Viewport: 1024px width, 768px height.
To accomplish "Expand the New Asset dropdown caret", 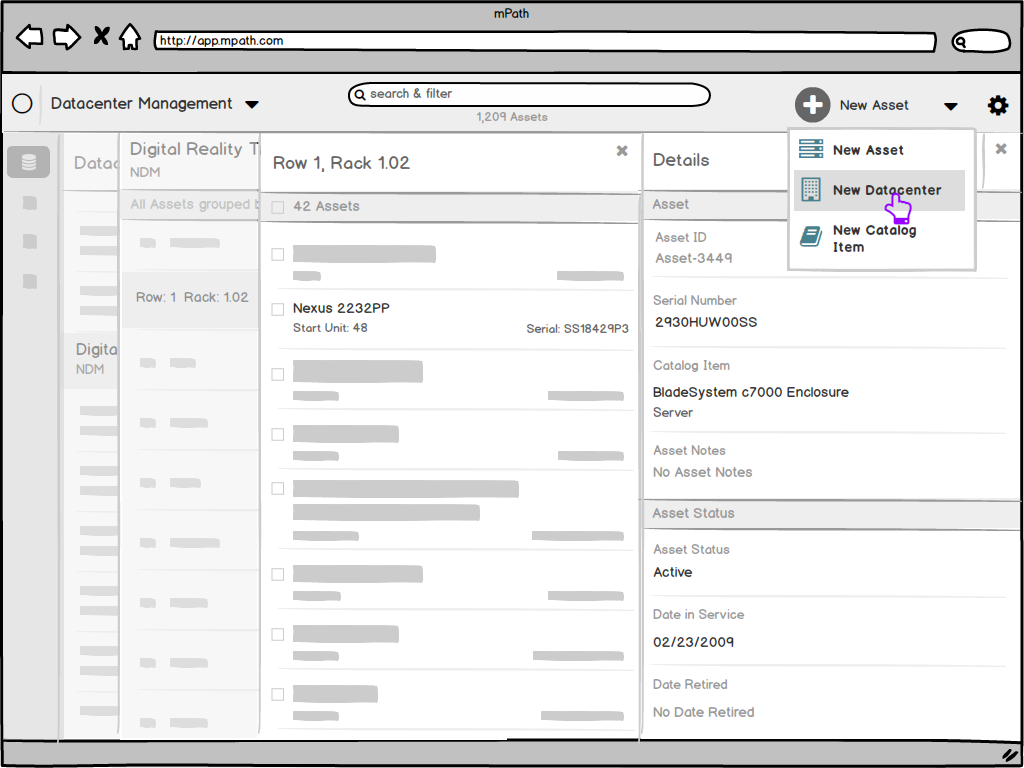I will [x=950, y=105].
